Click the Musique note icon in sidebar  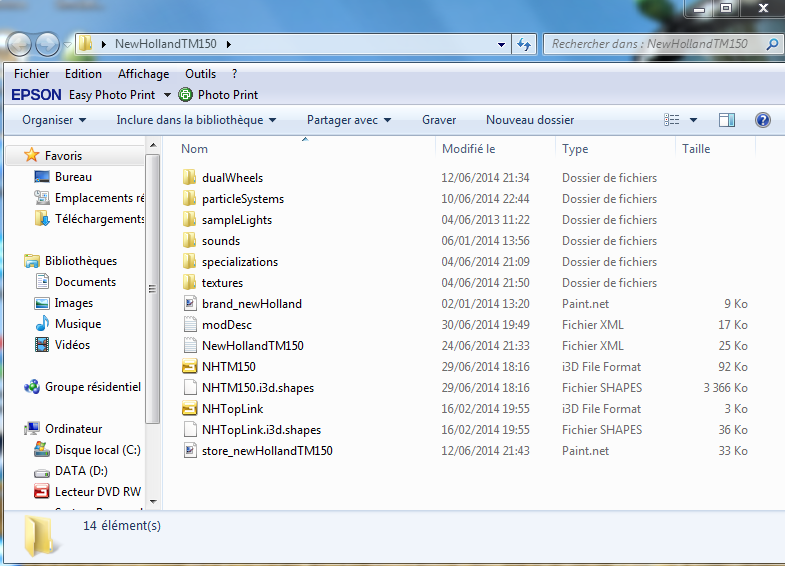click(42, 323)
